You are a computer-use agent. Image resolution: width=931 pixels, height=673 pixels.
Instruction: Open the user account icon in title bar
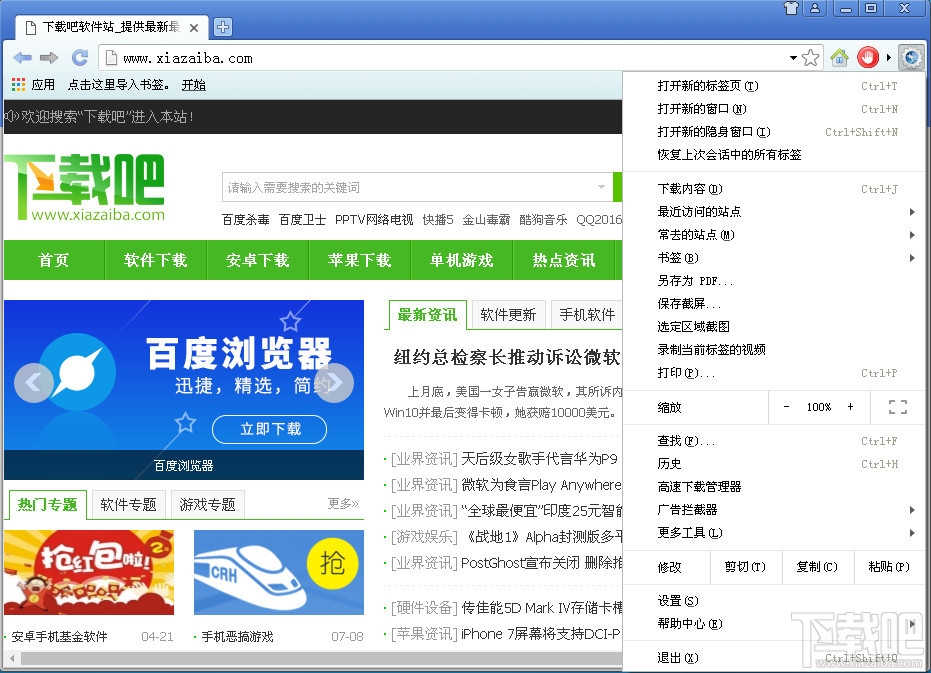click(x=815, y=8)
